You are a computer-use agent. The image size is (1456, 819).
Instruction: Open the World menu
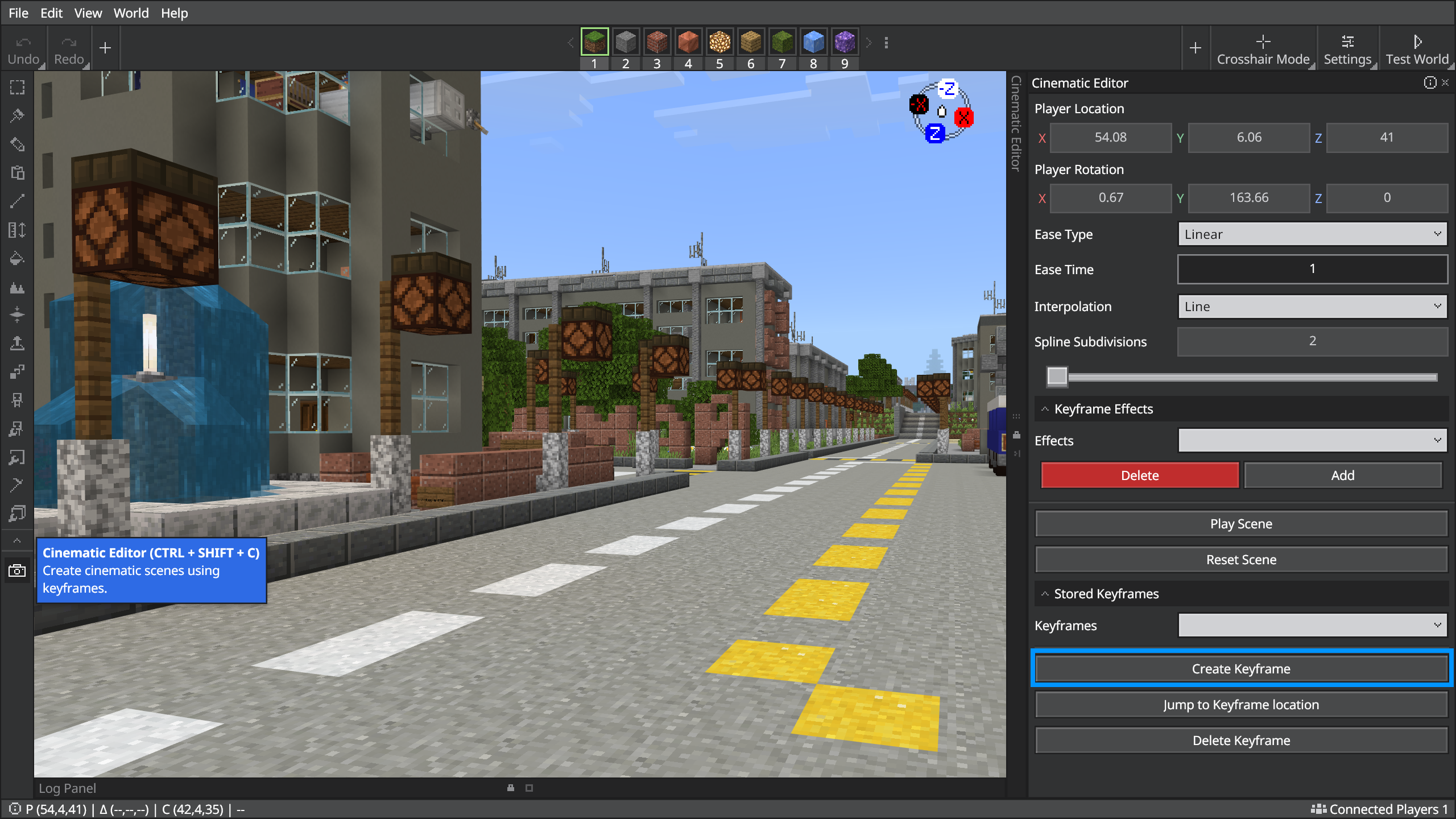tap(131, 13)
